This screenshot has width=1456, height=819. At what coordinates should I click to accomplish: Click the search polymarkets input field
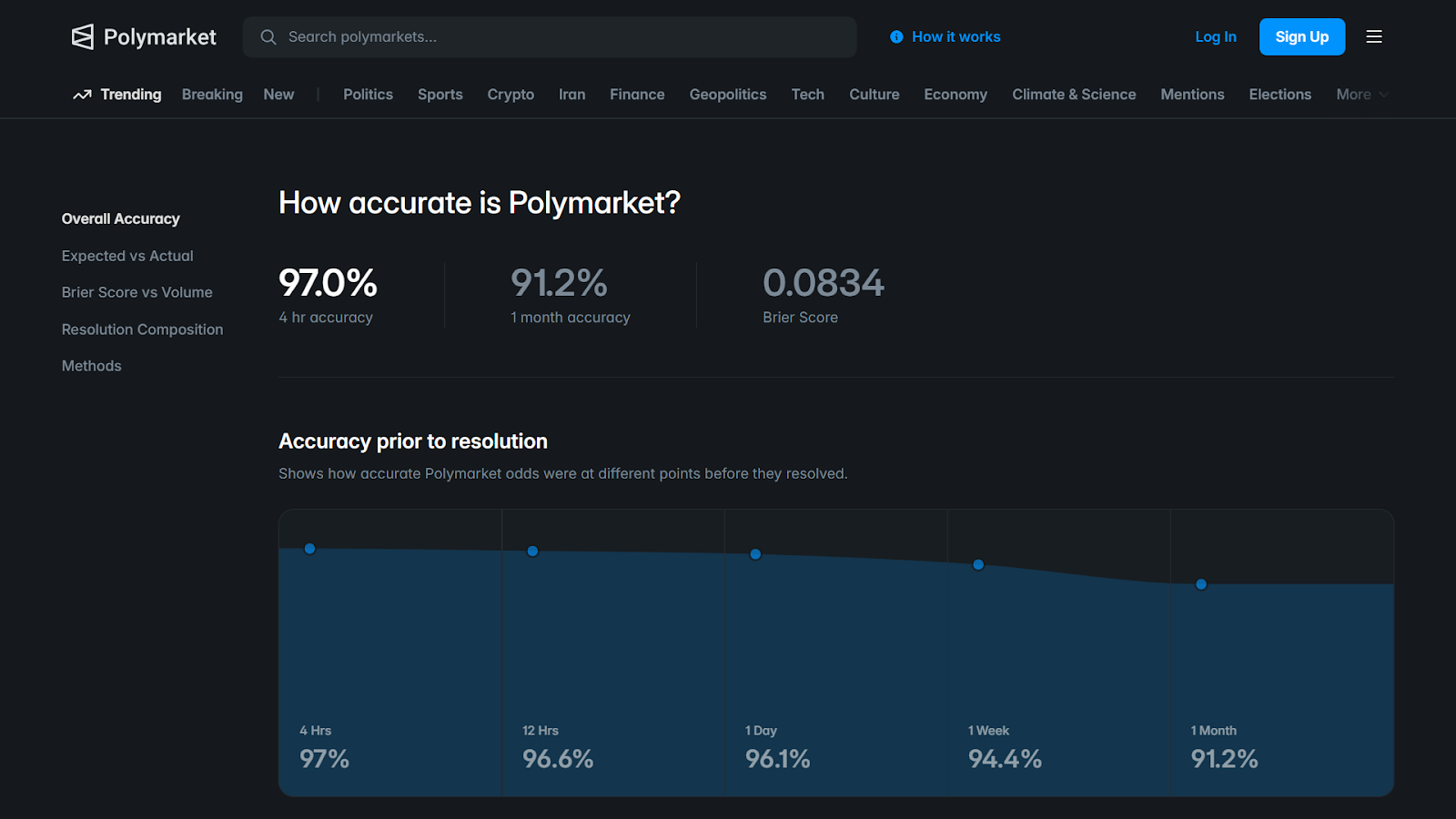point(550,36)
